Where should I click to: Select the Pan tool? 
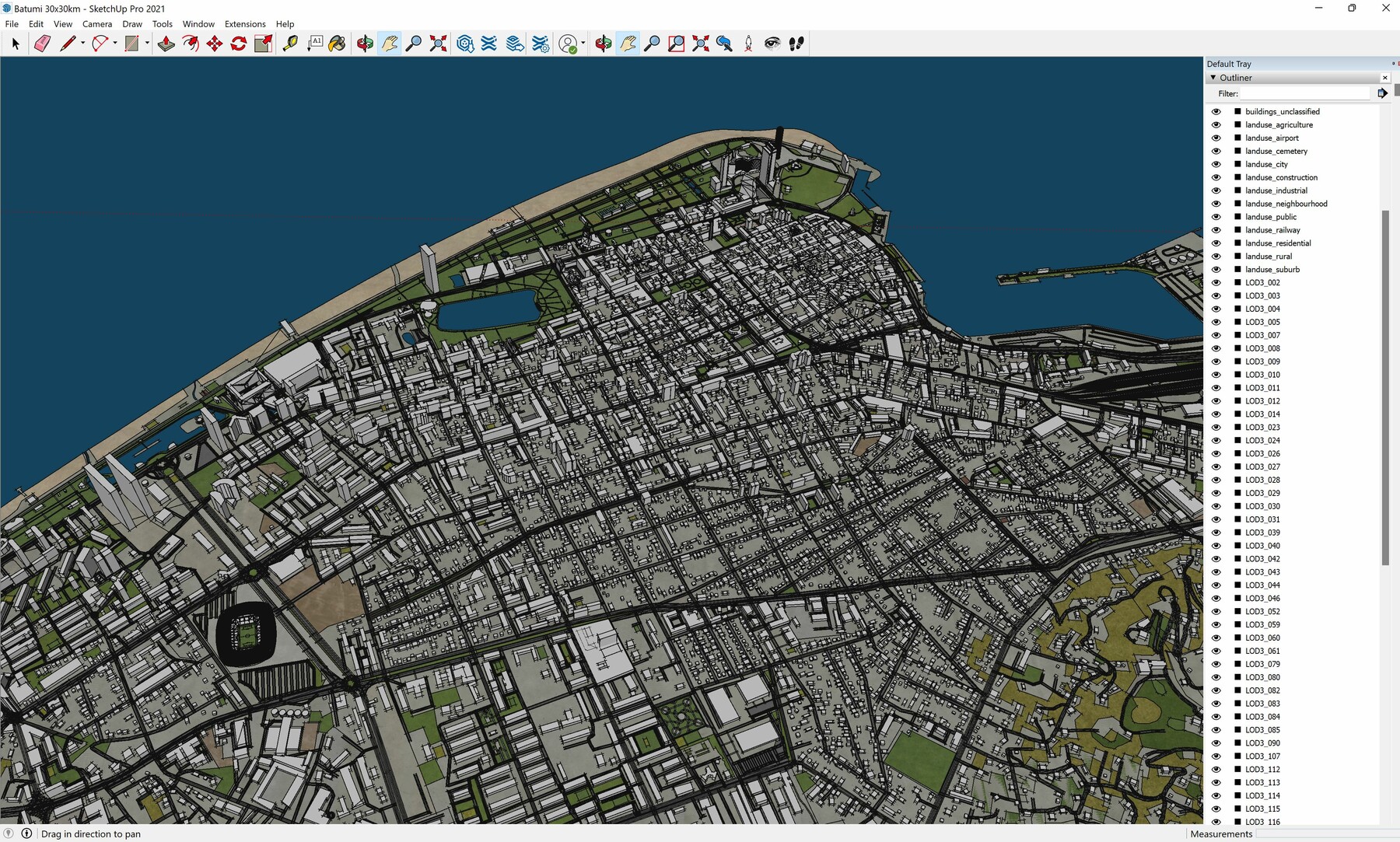[x=388, y=44]
